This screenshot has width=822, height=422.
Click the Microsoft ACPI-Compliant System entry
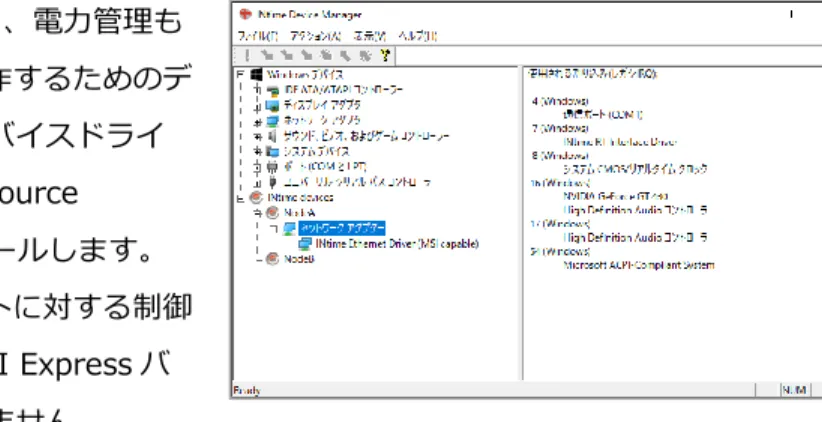639,265
